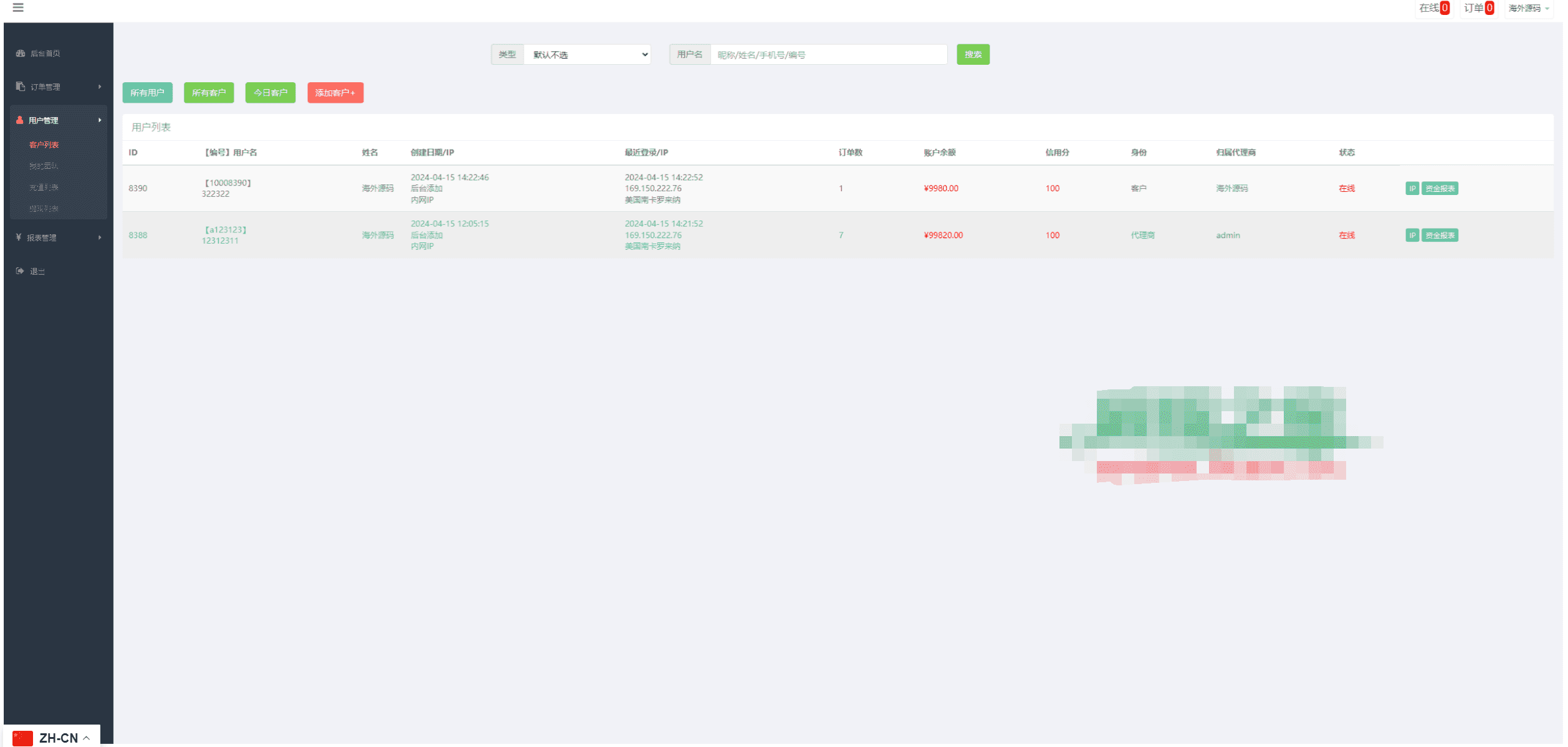Click the yen icon beside 报表管理

[x=19, y=237]
